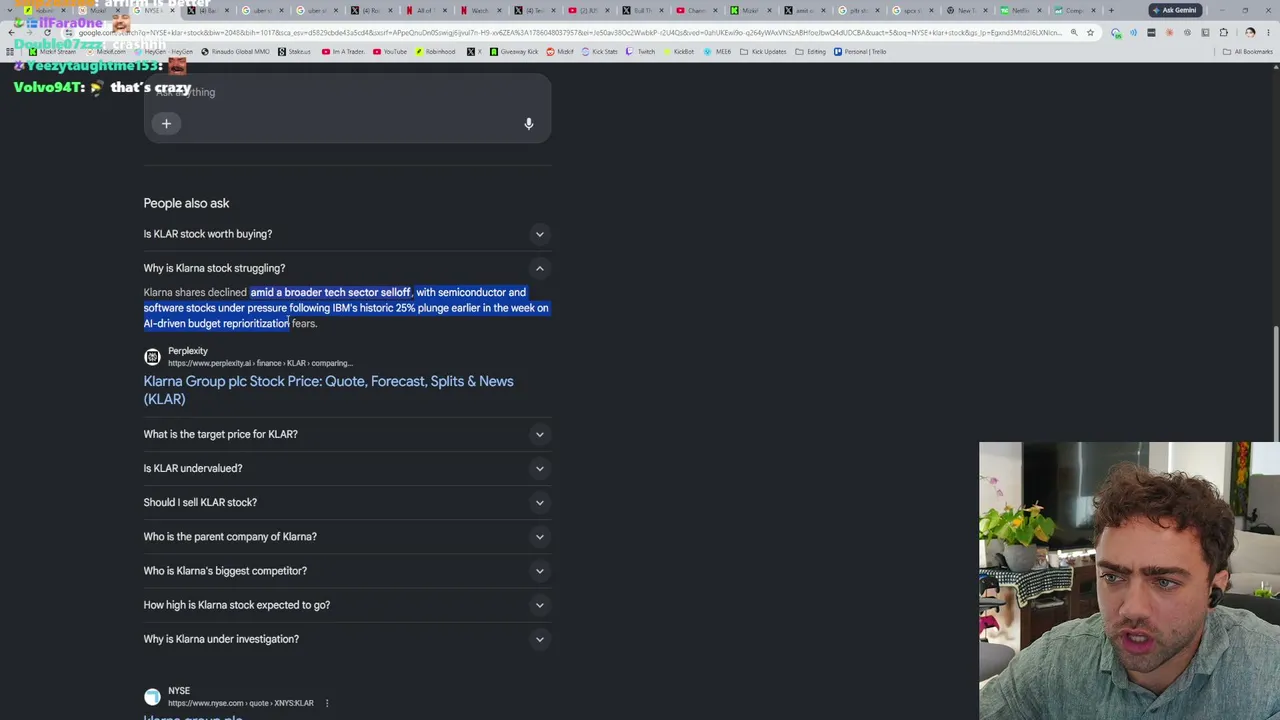Open the Rinaudo Global MMO bookmark
The image size is (1280, 720).
point(235,51)
